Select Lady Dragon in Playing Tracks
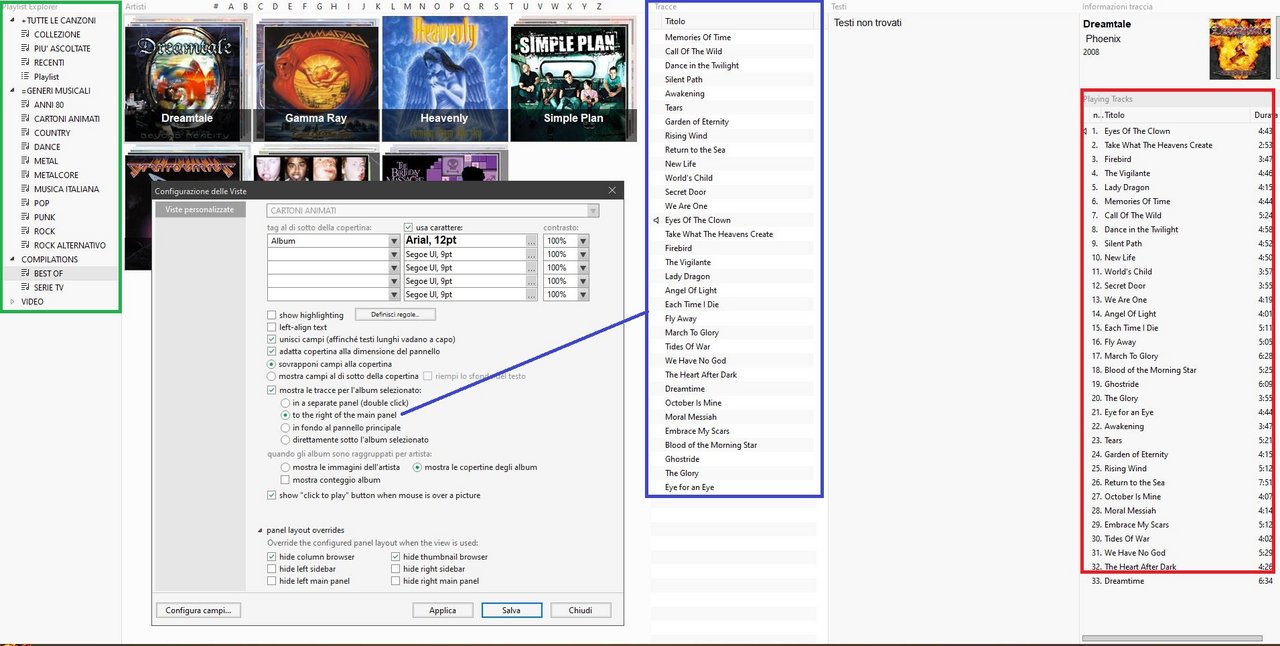Screen dimensions: 1280x646 [x=1127, y=187]
